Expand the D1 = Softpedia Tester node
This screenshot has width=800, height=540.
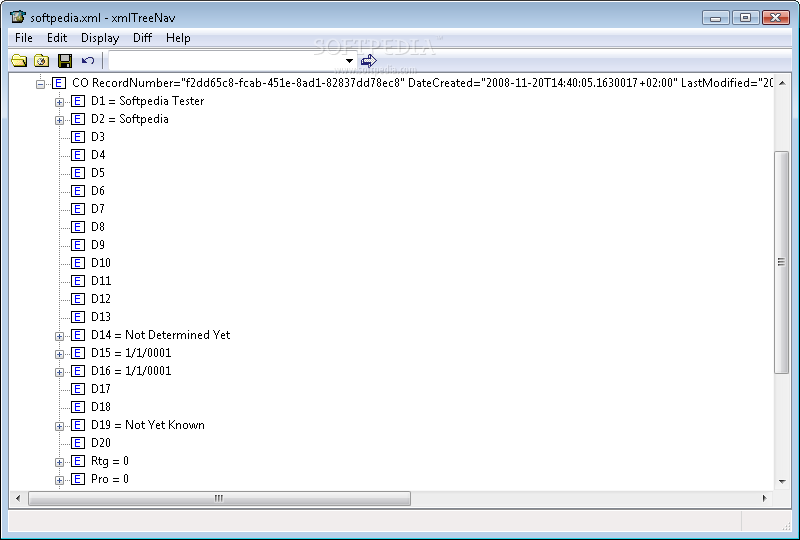point(59,102)
